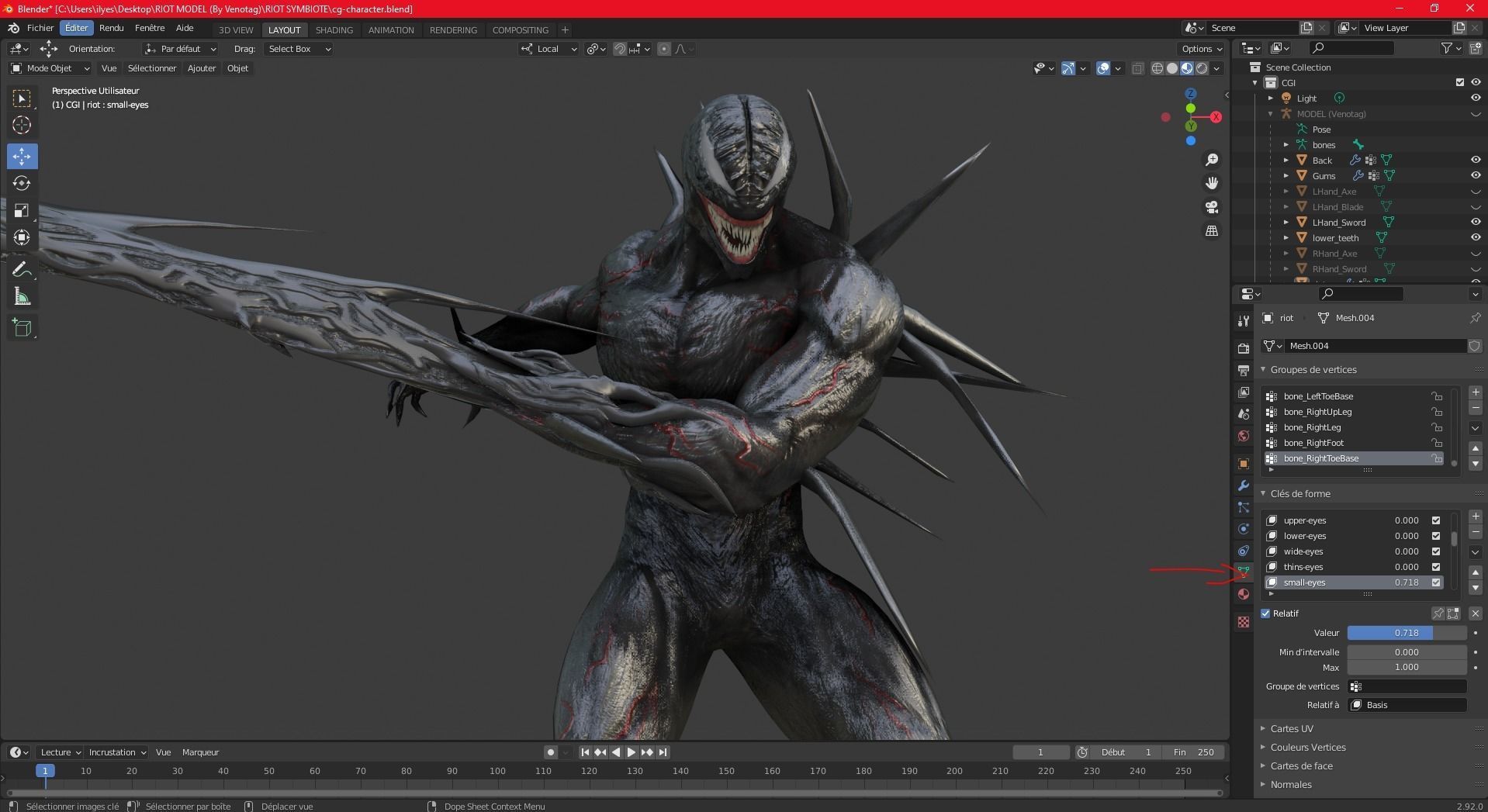Open Render Properties camera tab

[1244, 348]
